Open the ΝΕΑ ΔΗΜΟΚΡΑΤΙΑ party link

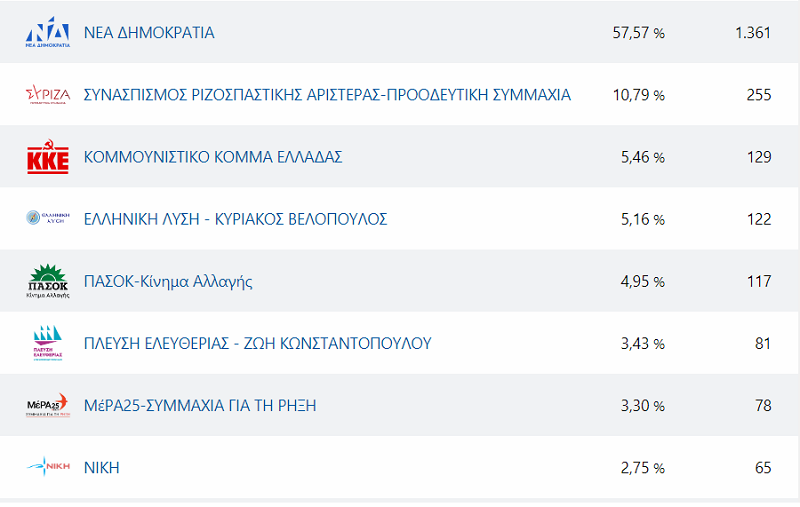click(x=149, y=33)
